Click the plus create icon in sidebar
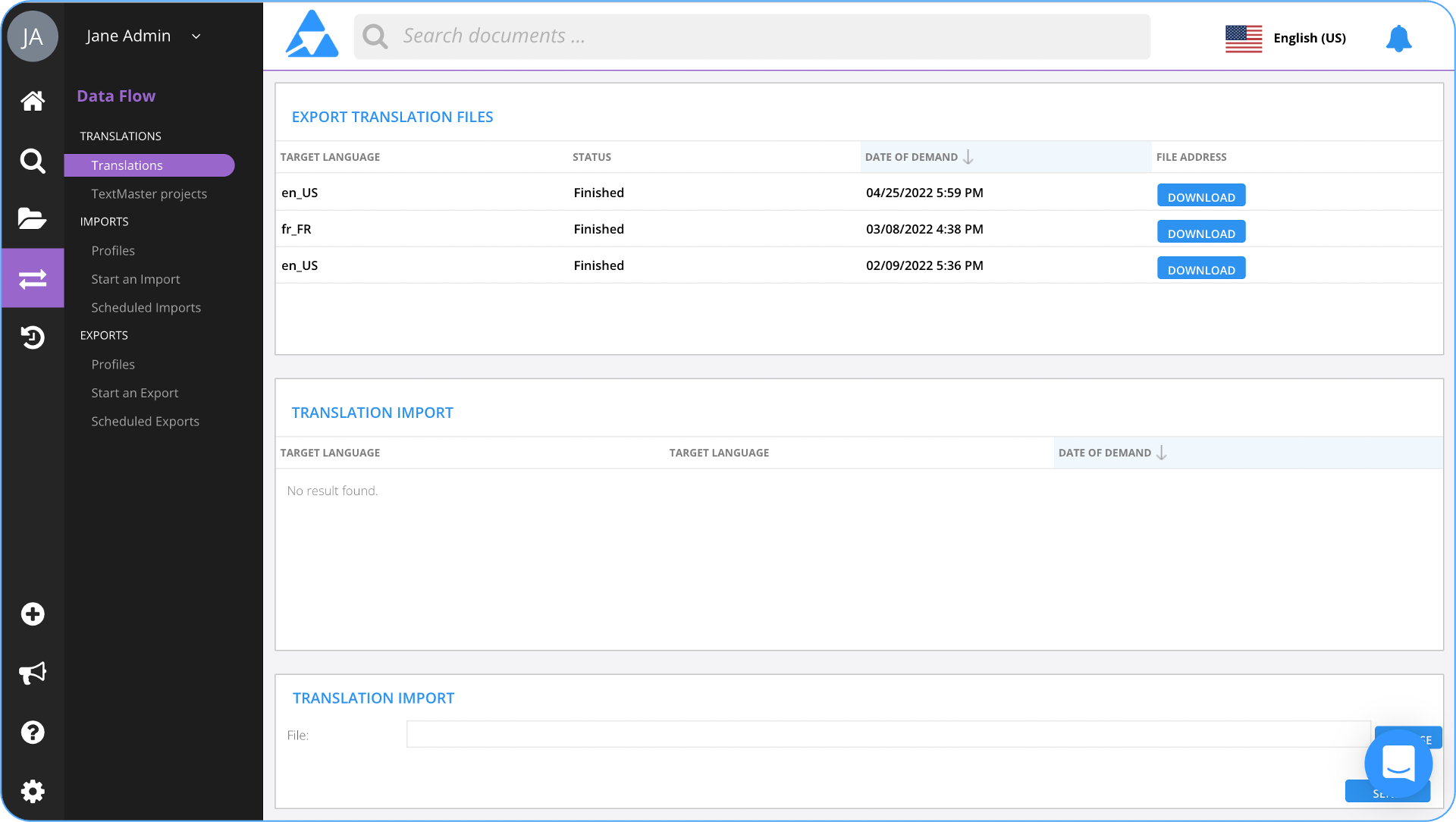Screen dimensions: 1456x822 [x=33, y=614]
